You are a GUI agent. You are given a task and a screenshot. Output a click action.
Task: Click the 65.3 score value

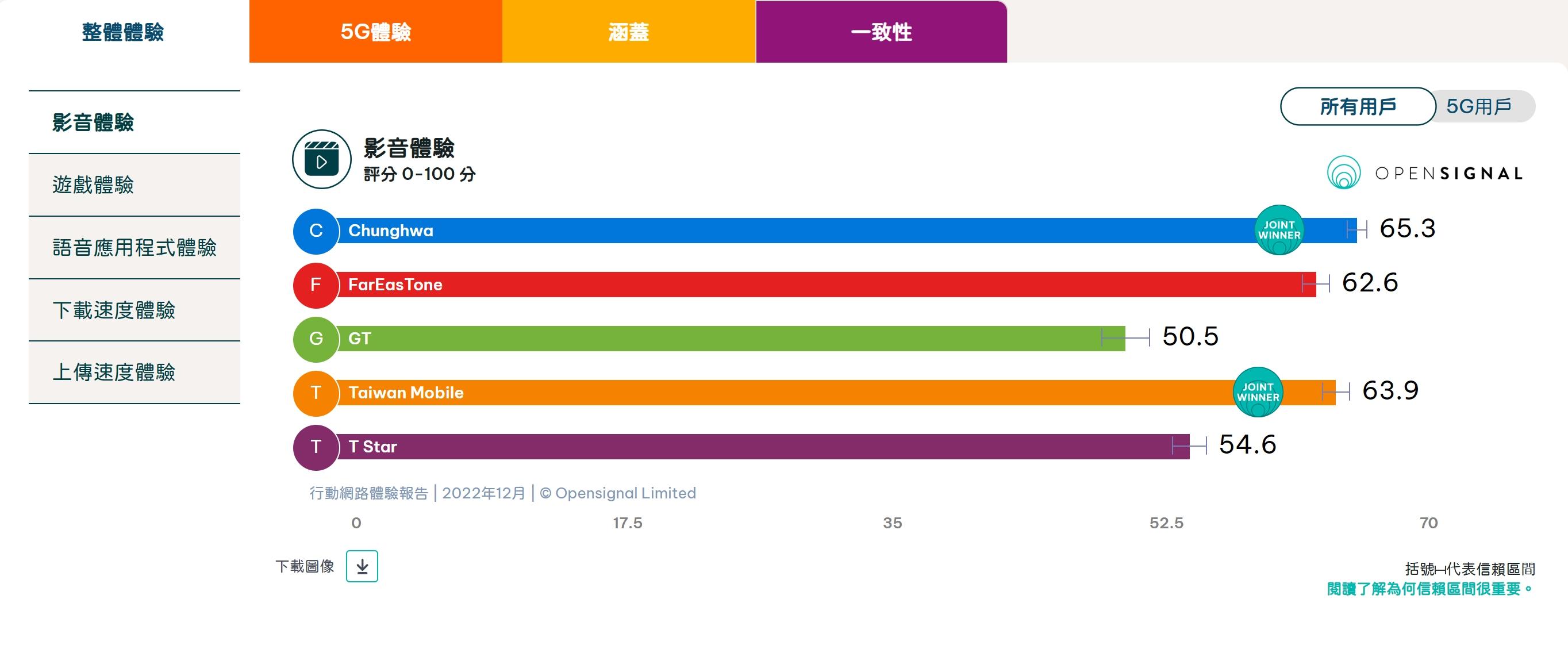pyautogui.click(x=1407, y=229)
